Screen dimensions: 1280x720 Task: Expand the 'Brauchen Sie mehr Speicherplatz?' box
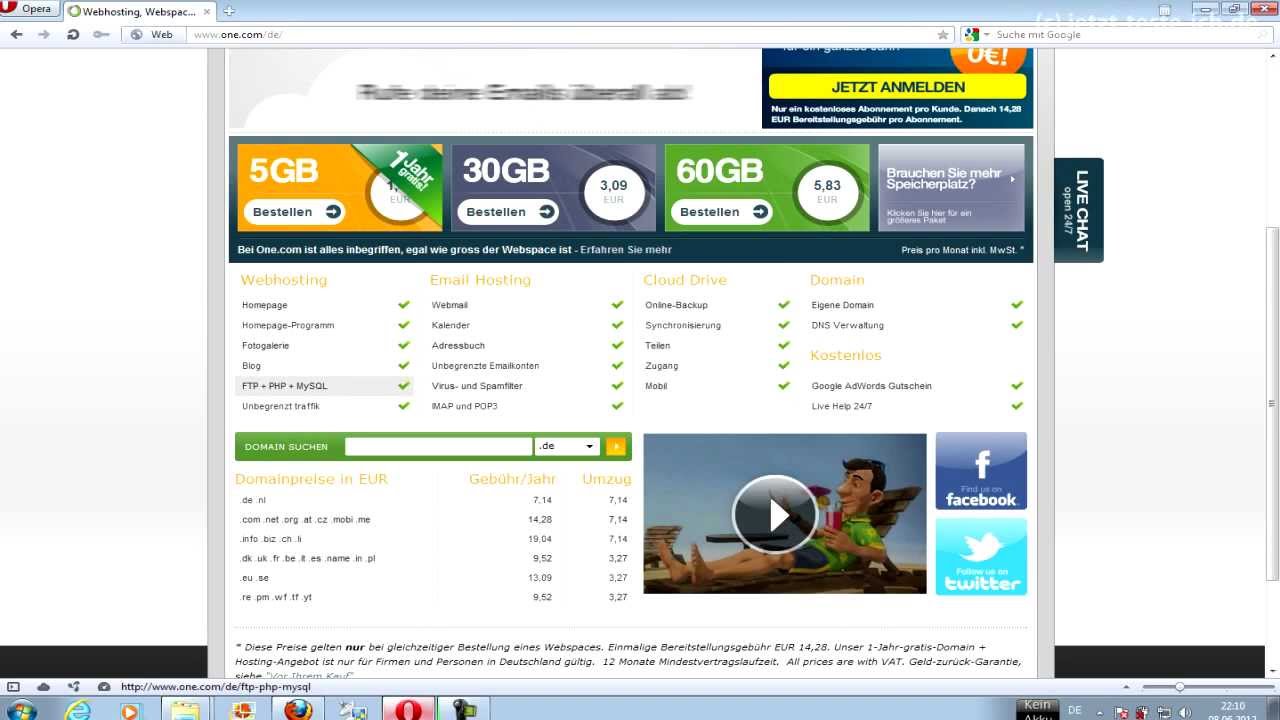tap(950, 188)
